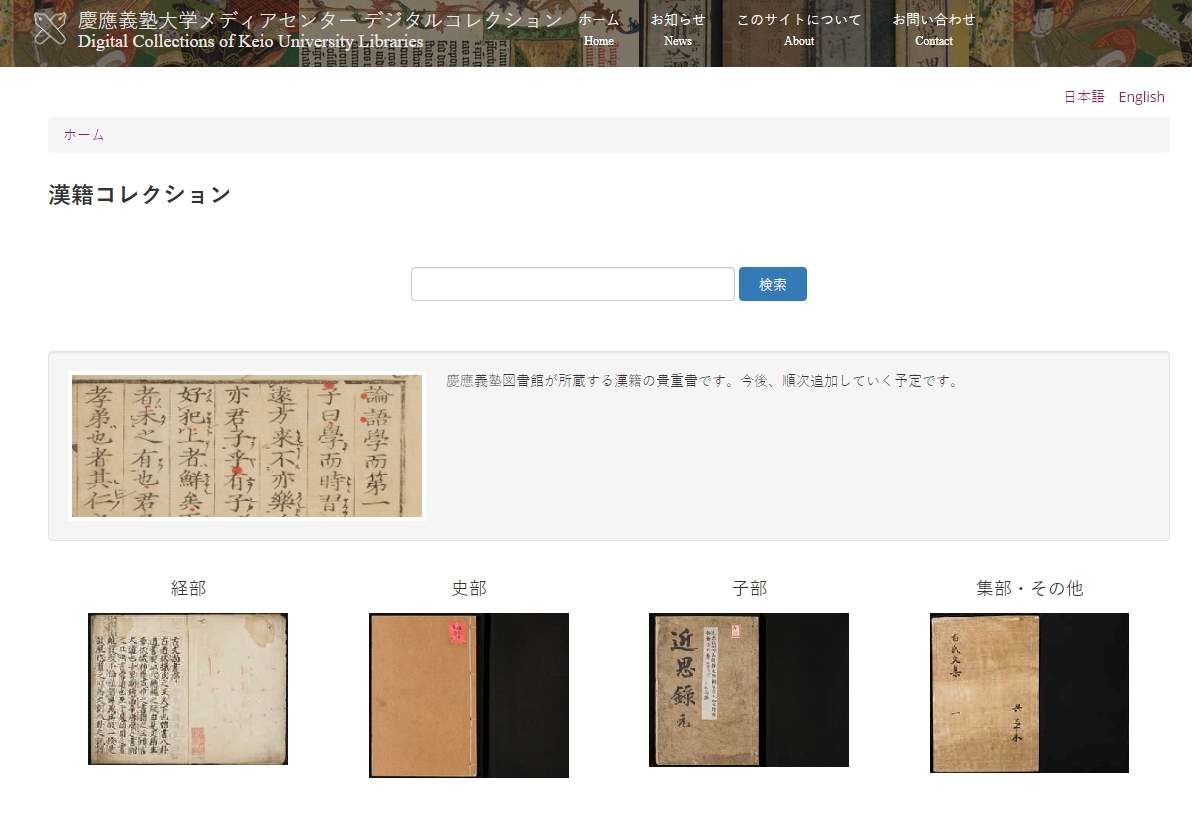Select the 史部 plain cover thumbnail

click(x=469, y=695)
